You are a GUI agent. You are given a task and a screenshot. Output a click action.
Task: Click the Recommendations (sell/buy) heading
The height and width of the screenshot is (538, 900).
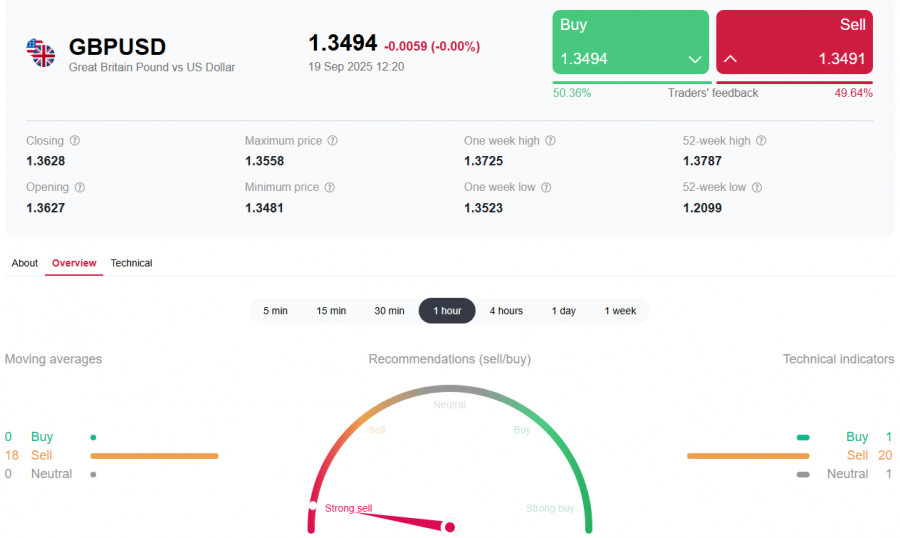449,359
